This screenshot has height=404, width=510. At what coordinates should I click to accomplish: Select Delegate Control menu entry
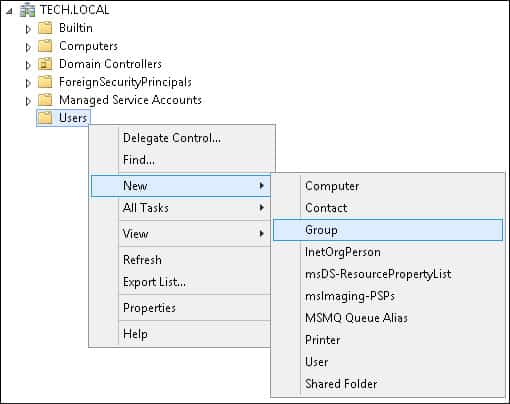(172, 138)
